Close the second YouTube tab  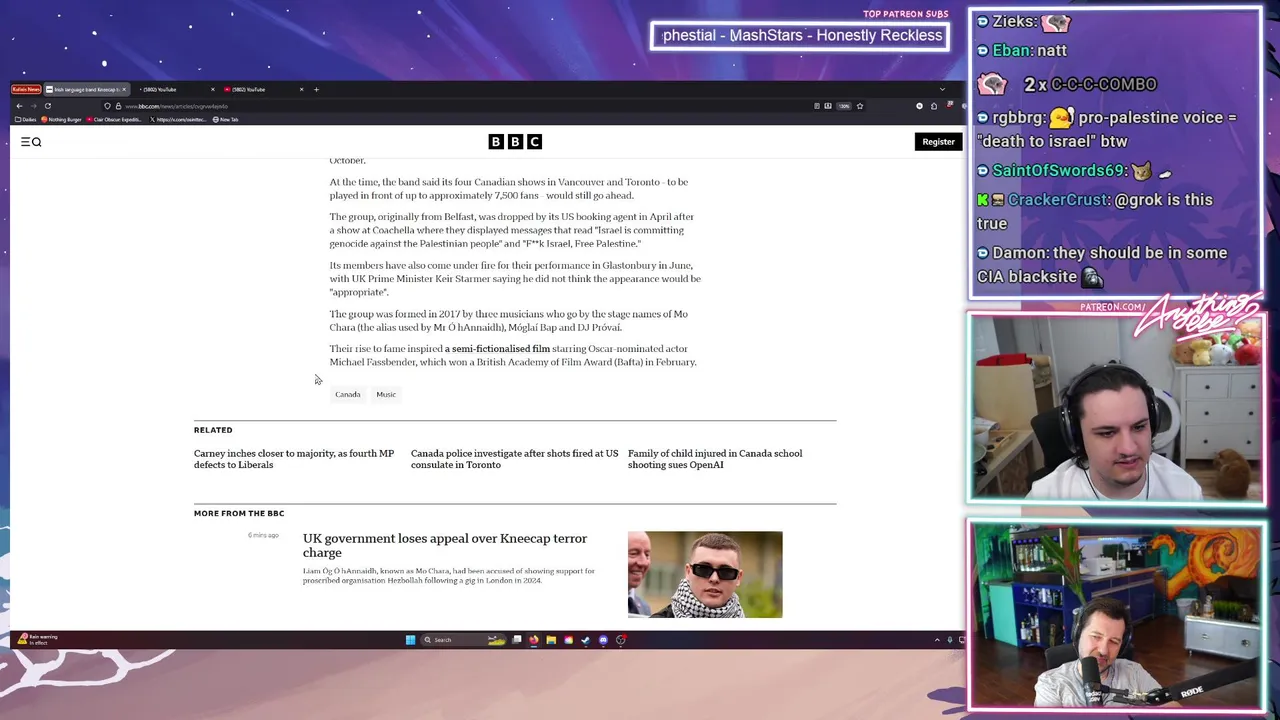point(301,89)
